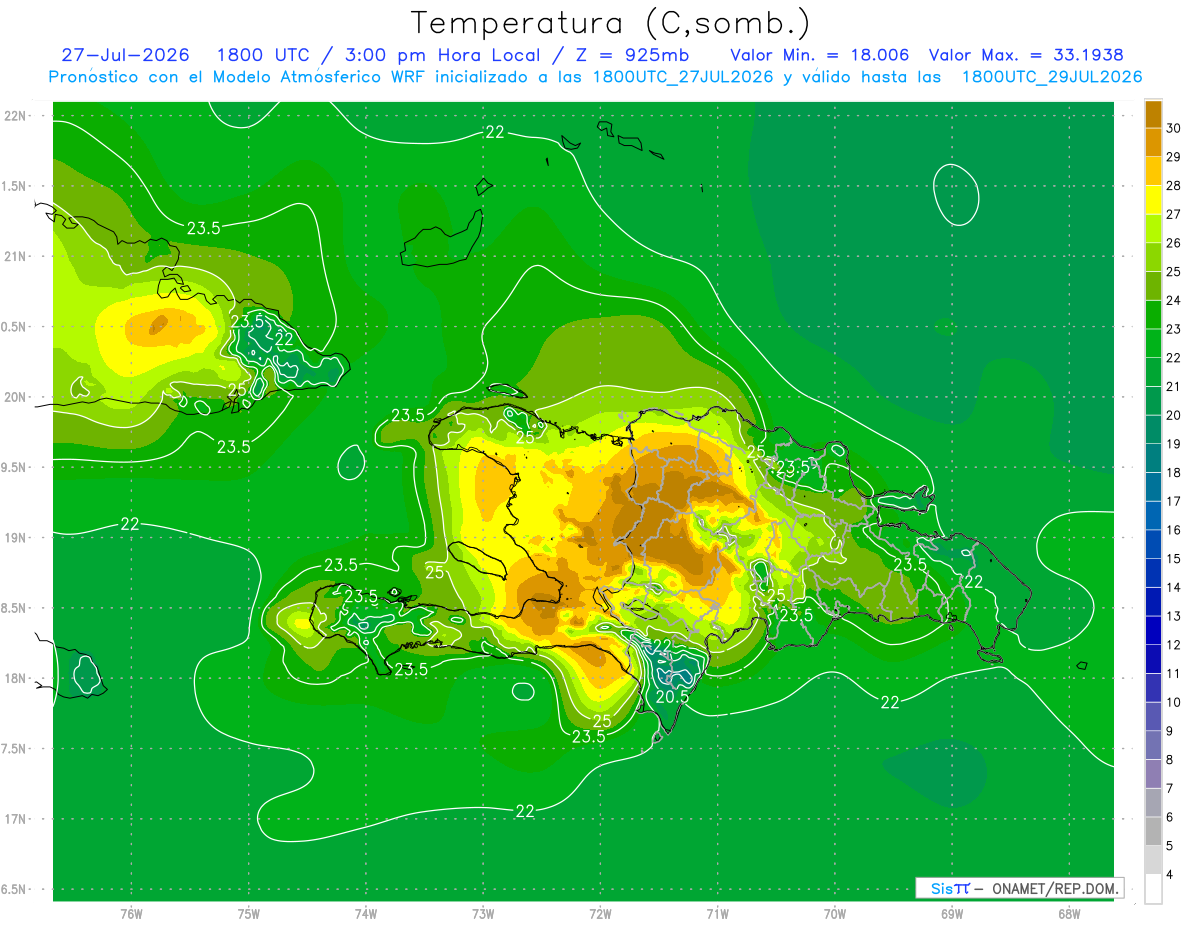Click the initialization time "1800UTC_27JUL2026"
The image size is (1200, 927).
click(x=685, y=77)
